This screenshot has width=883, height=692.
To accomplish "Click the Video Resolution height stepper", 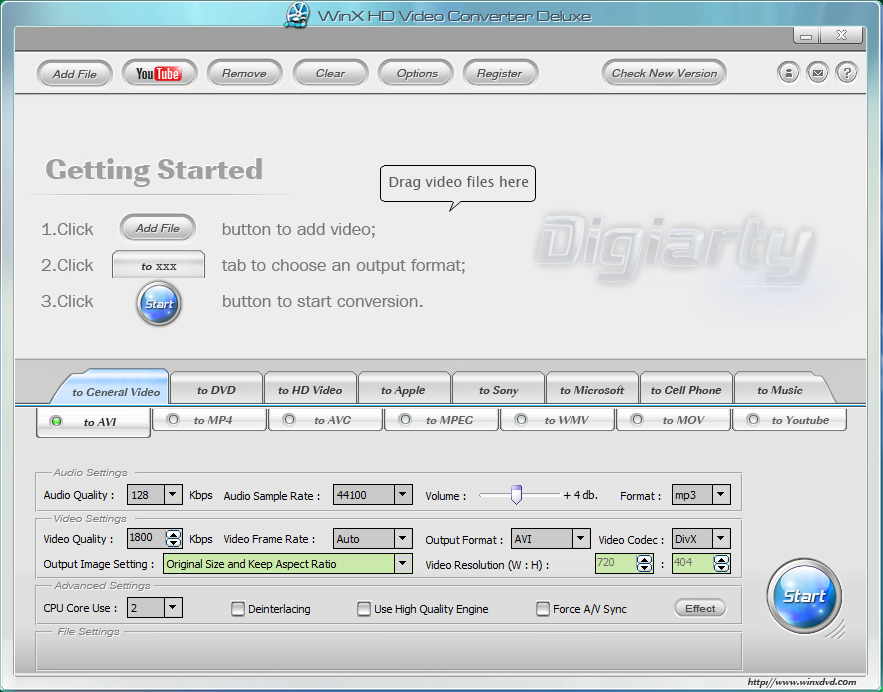I will point(721,563).
